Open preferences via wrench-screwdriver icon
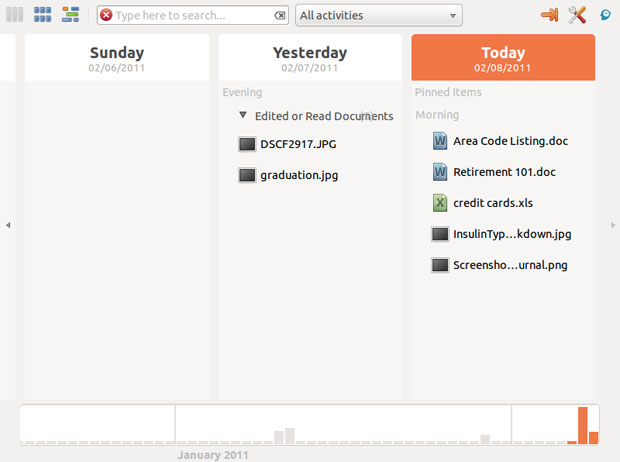This screenshot has width=620, height=462. tap(577, 15)
